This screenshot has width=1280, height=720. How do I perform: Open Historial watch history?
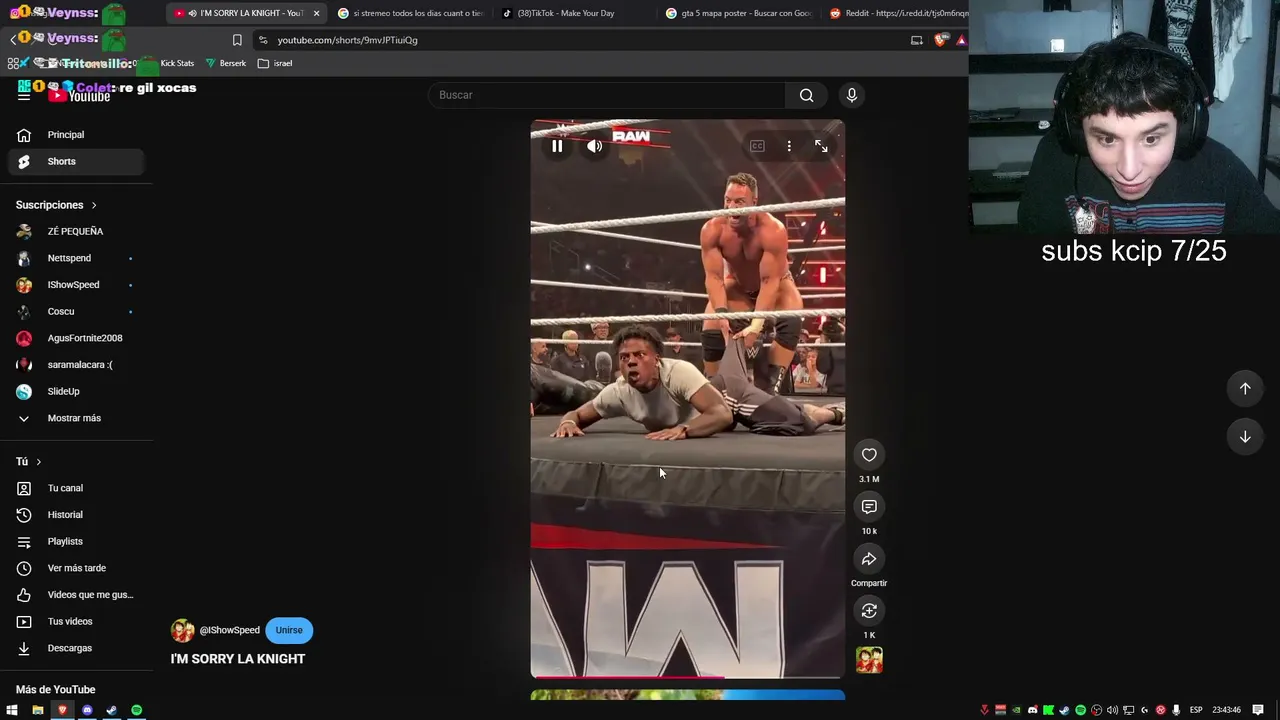pyautogui.click(x=76, y=515)
